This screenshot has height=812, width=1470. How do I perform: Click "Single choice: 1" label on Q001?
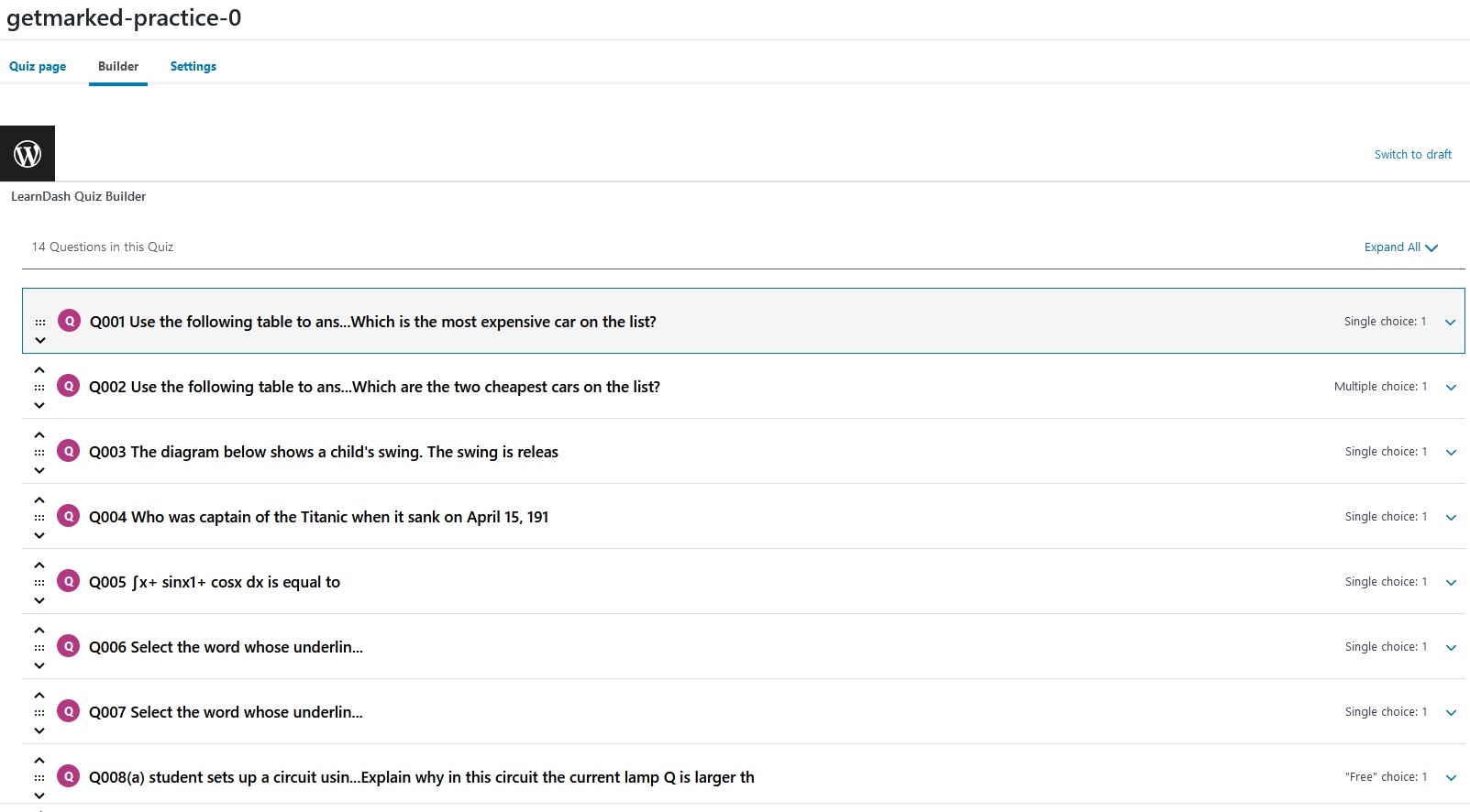click(1385, 322)
